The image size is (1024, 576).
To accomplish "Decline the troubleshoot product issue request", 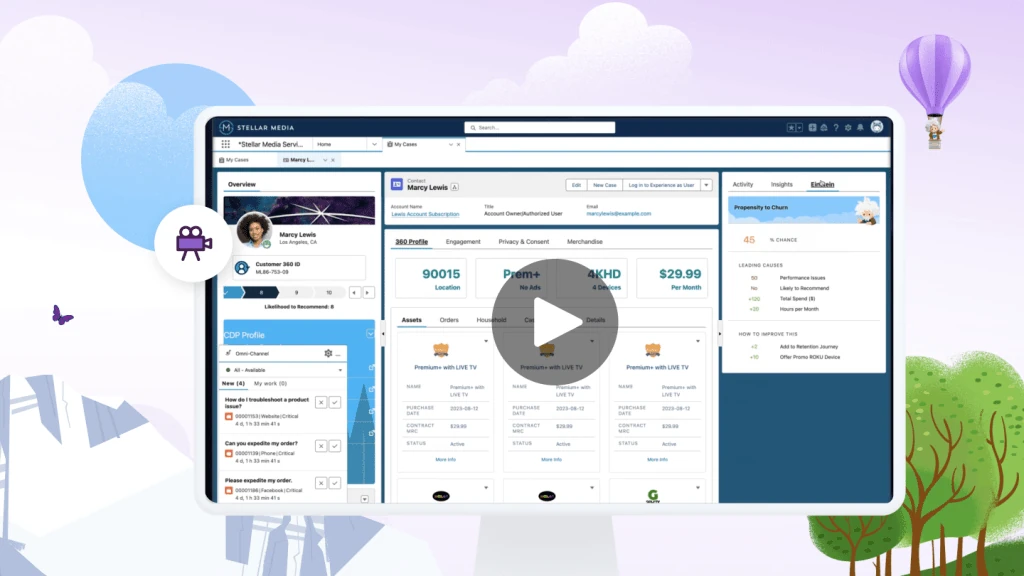I will (x=321, y=402).
